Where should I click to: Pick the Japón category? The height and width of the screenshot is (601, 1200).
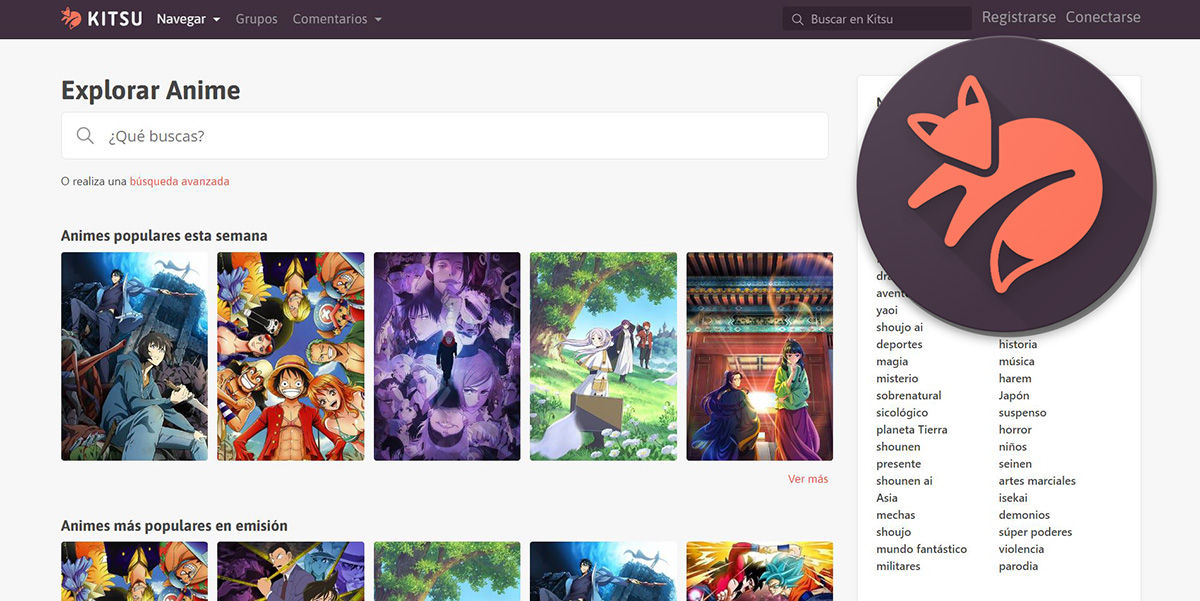click(x=1014, y=396)
